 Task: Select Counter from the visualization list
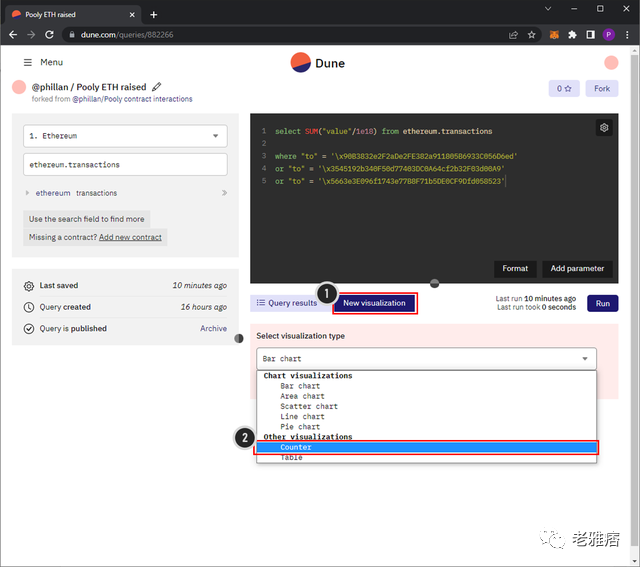coord(426,447)
